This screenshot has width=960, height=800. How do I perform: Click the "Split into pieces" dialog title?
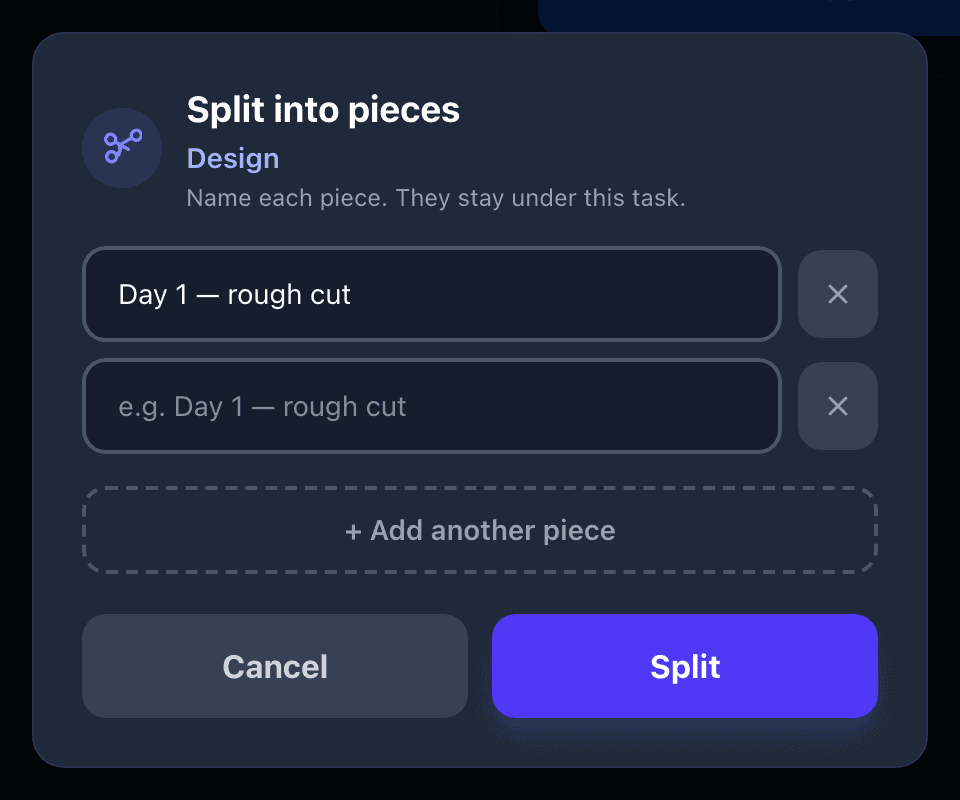click(x=323, y=110)
